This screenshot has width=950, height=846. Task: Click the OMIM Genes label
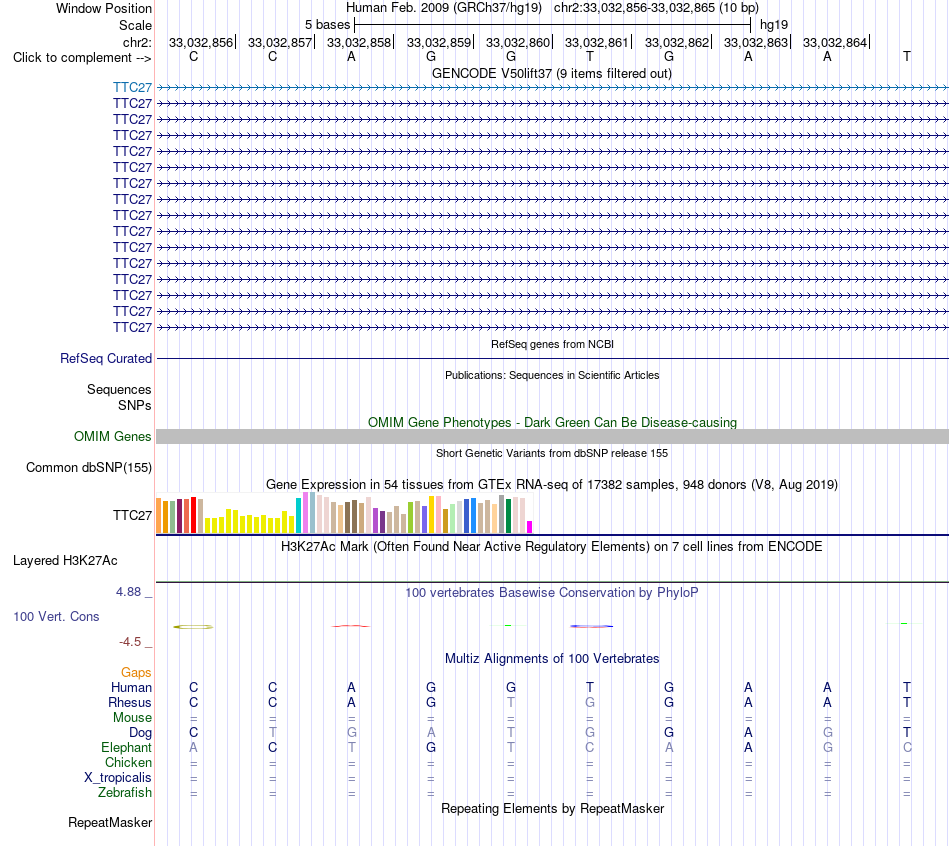coord(112,436)
